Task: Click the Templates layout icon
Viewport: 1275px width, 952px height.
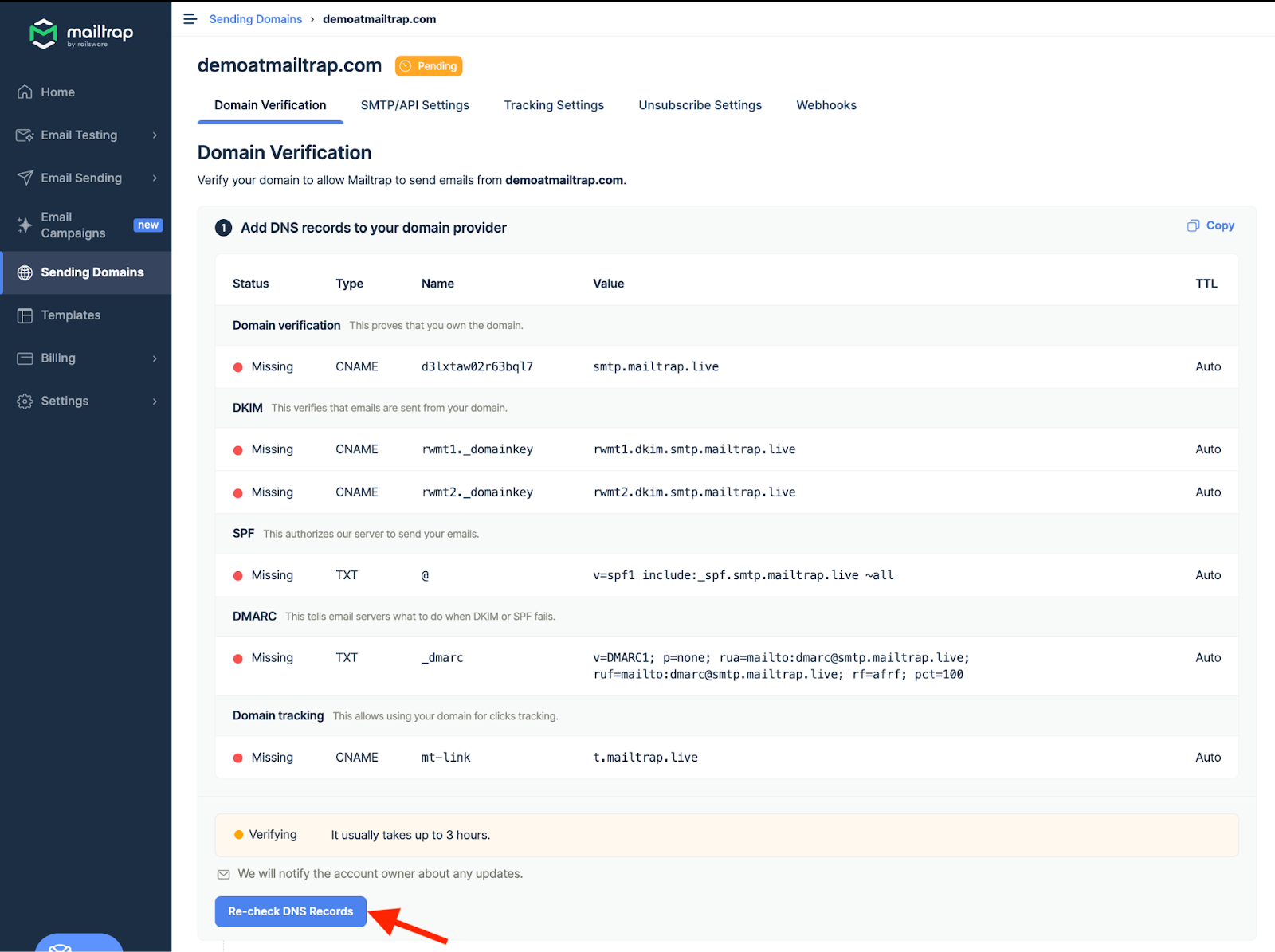Action: 25,315
